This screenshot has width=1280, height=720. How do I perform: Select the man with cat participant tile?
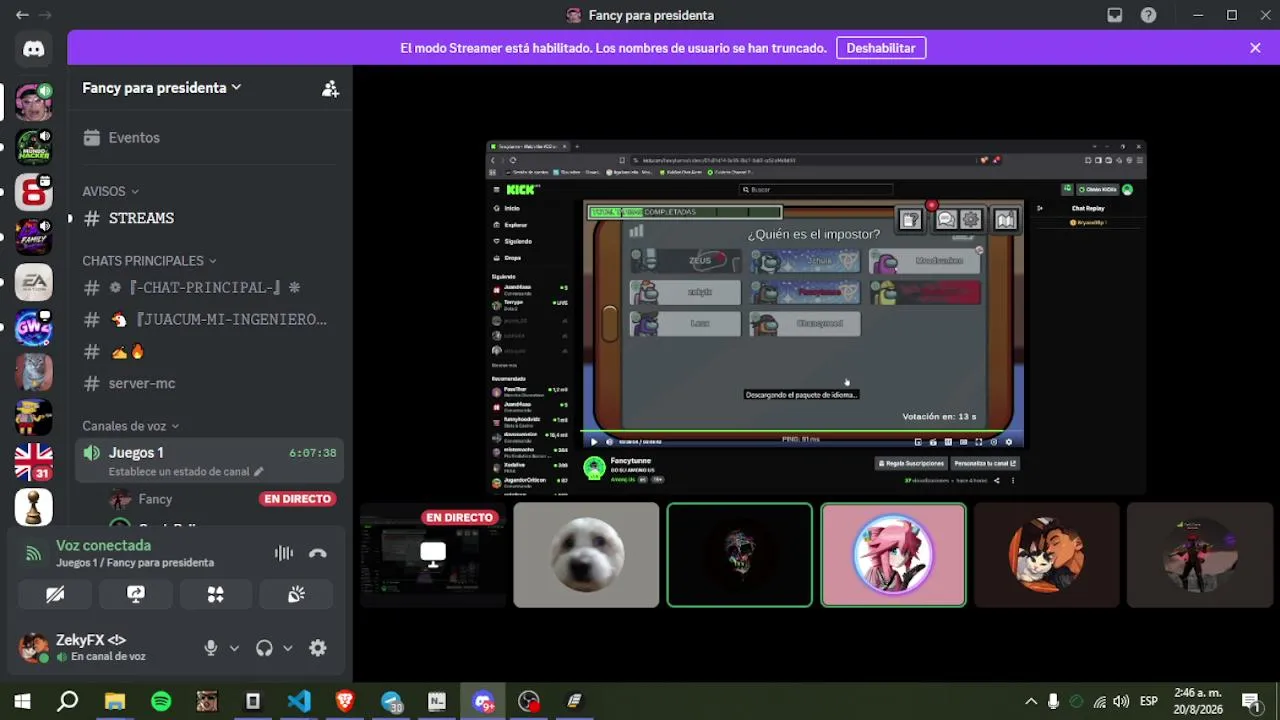point(1047,555)
